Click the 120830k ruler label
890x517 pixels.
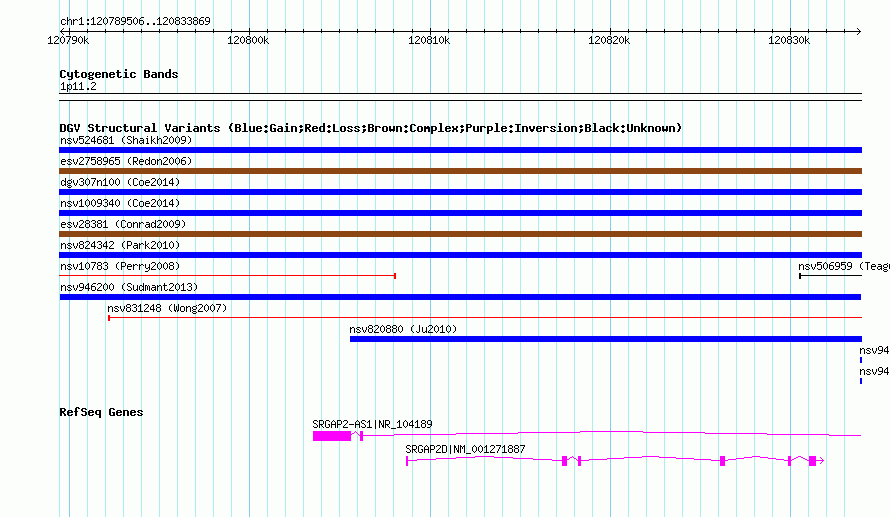(789, 40)
